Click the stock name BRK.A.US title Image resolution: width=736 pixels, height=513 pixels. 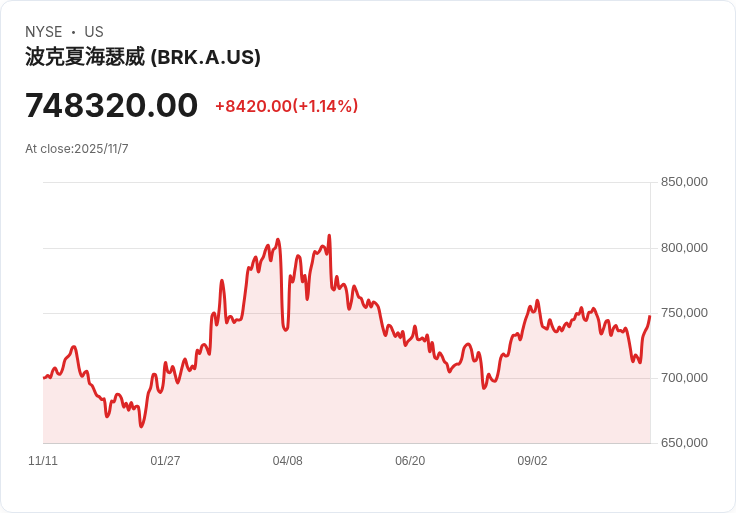(x=143, y=57)
